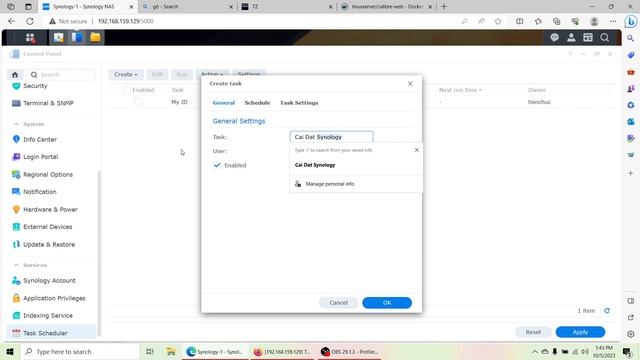This screenshot has width=640, height=360.
Task: Select Task Scheduler in the sidebar
Action: [51, 333]
